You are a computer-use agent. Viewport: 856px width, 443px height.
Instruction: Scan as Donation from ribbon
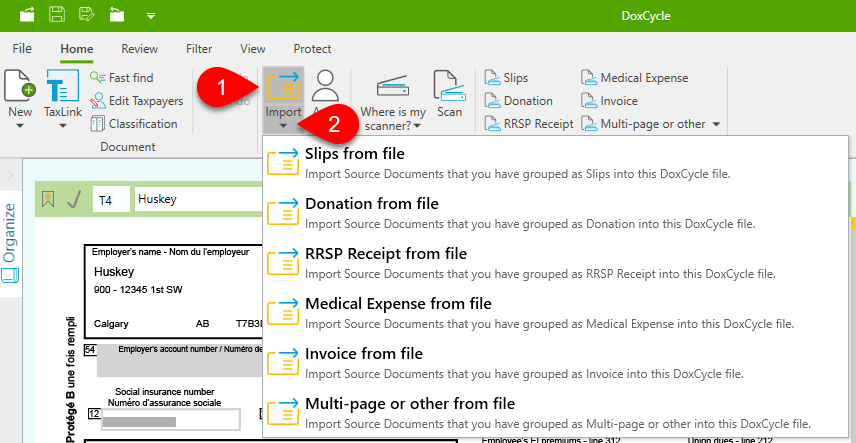click(x=519, y=101)
